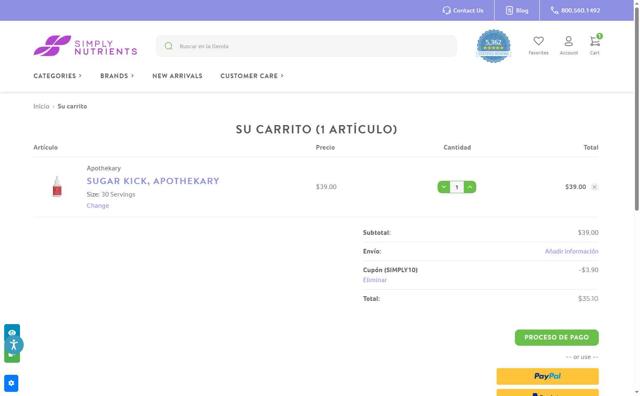Open the Sugar Kick product thumbnail
The image size is (640, 396).
(x=57, y=187)
